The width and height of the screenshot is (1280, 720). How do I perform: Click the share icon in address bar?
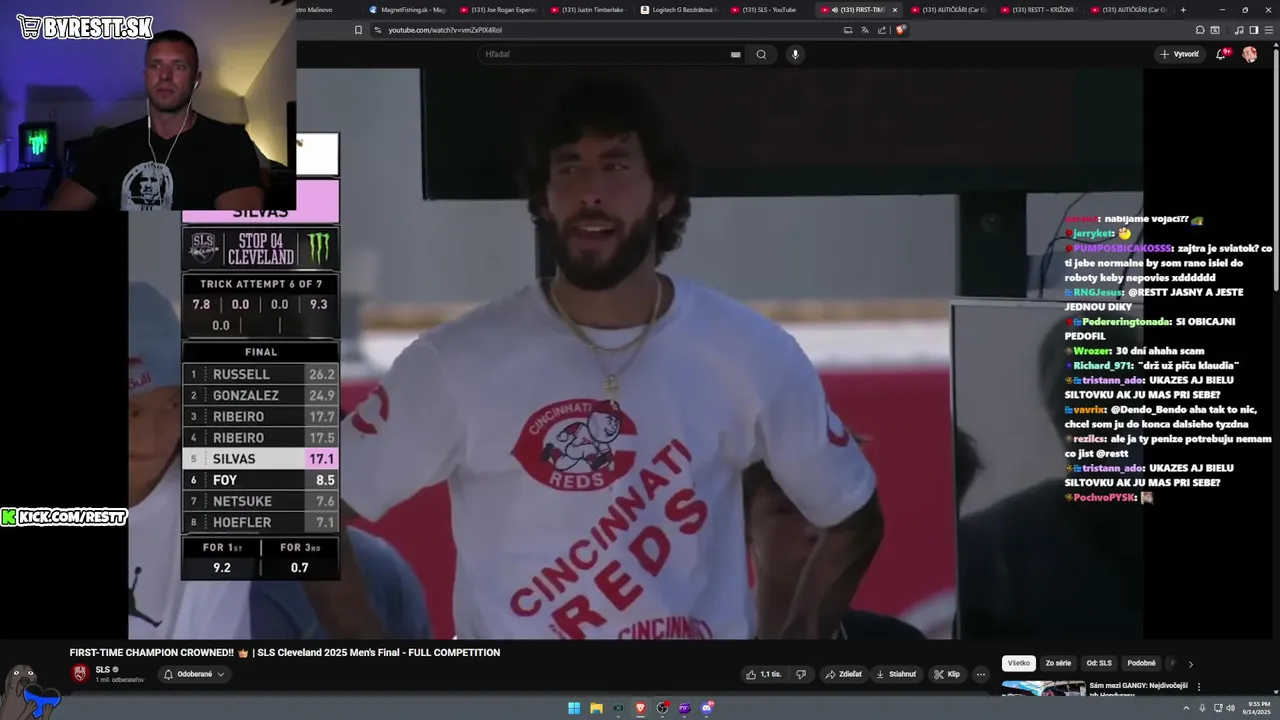882,30
